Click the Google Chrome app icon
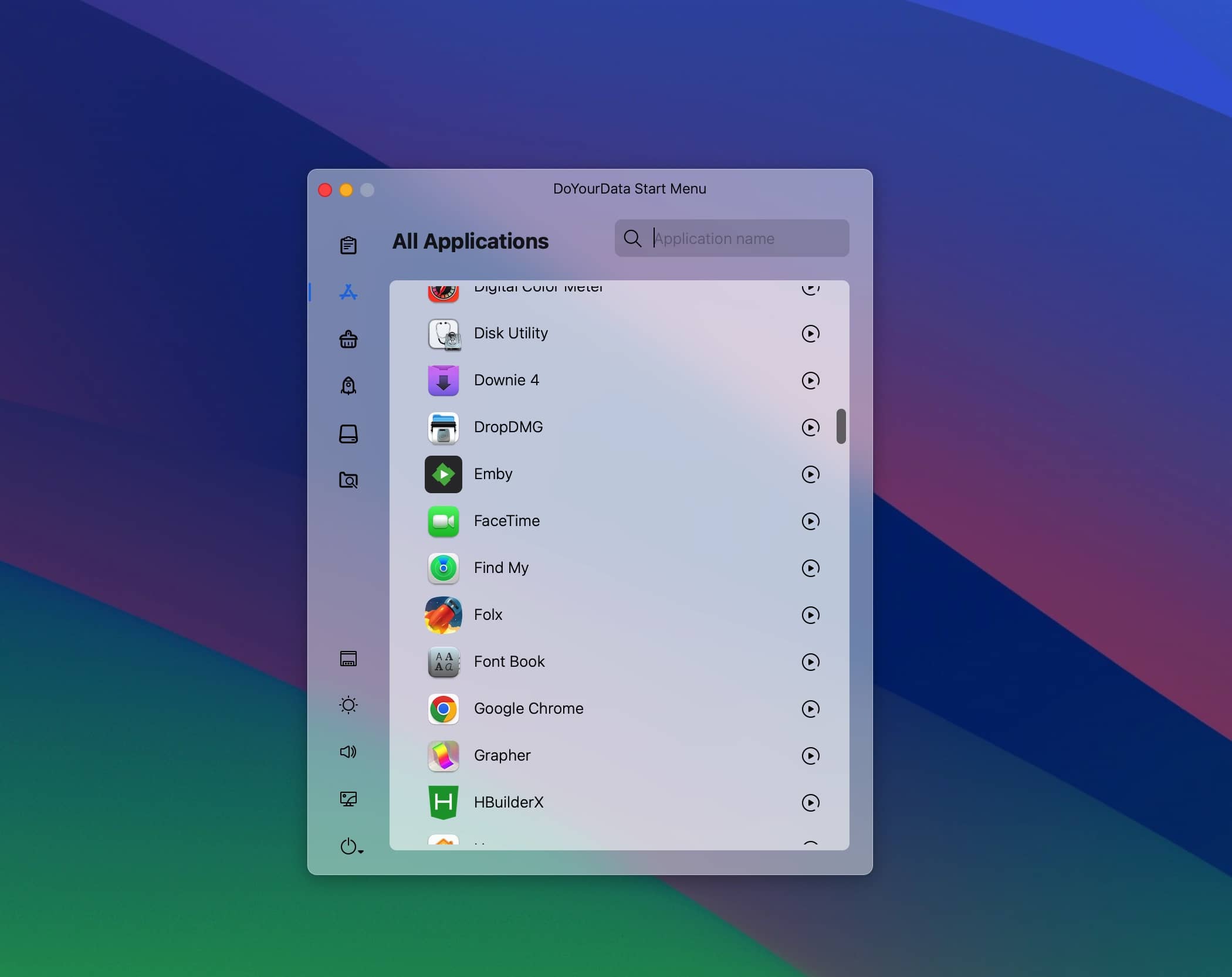Screen dimensions: 1232x977 (444, 709)
